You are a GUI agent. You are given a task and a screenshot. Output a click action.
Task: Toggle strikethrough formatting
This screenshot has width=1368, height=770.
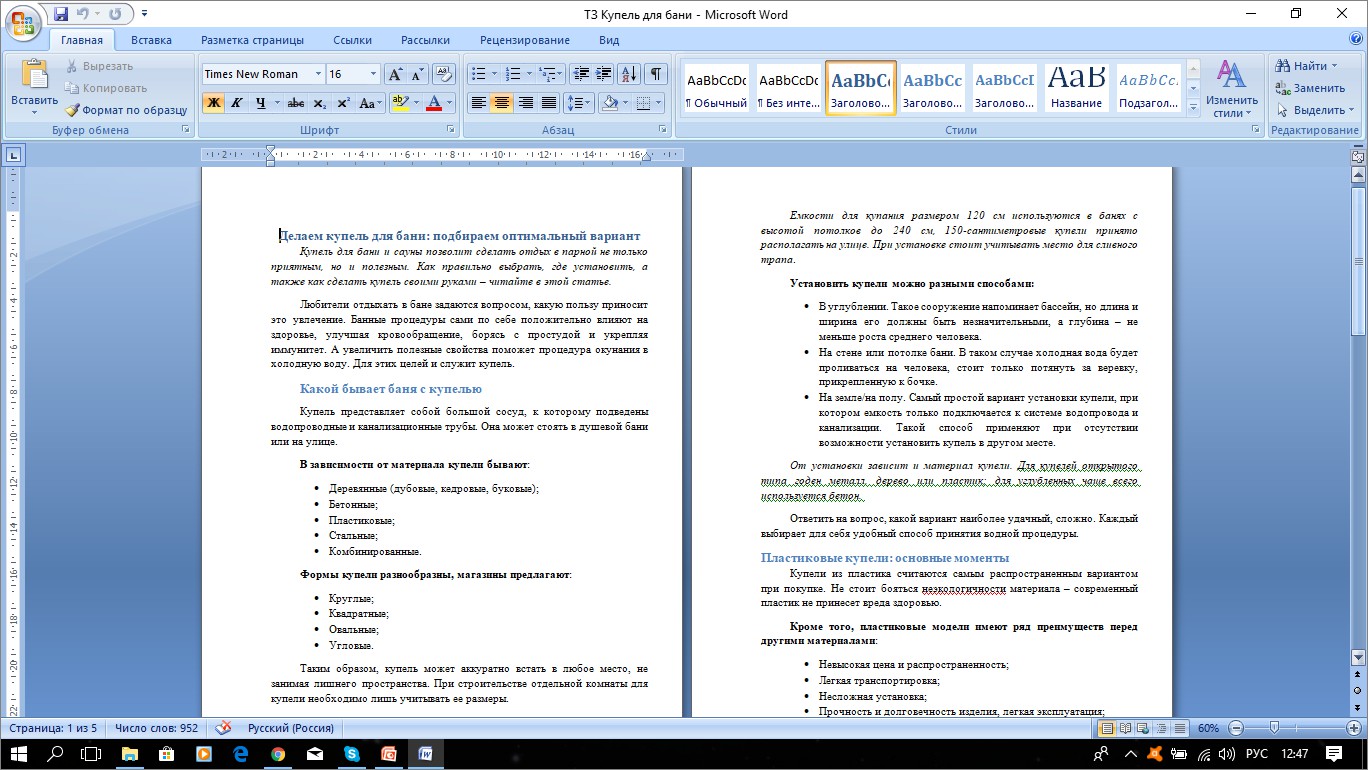coord(295,102)
